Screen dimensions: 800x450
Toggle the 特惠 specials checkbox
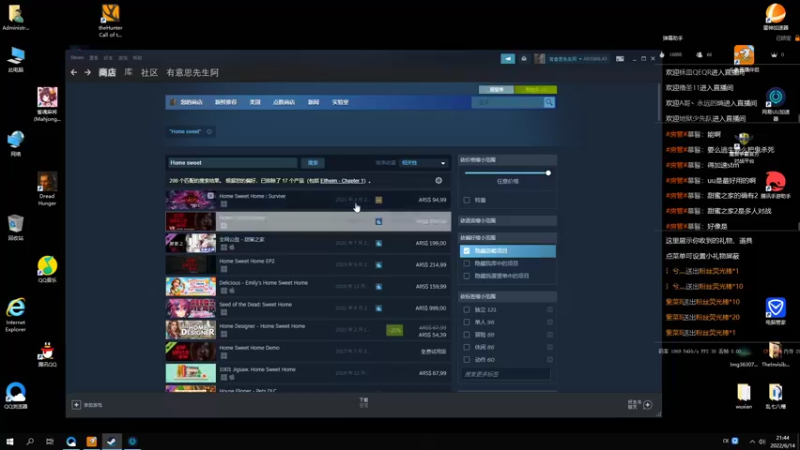[x=466, y=200]
